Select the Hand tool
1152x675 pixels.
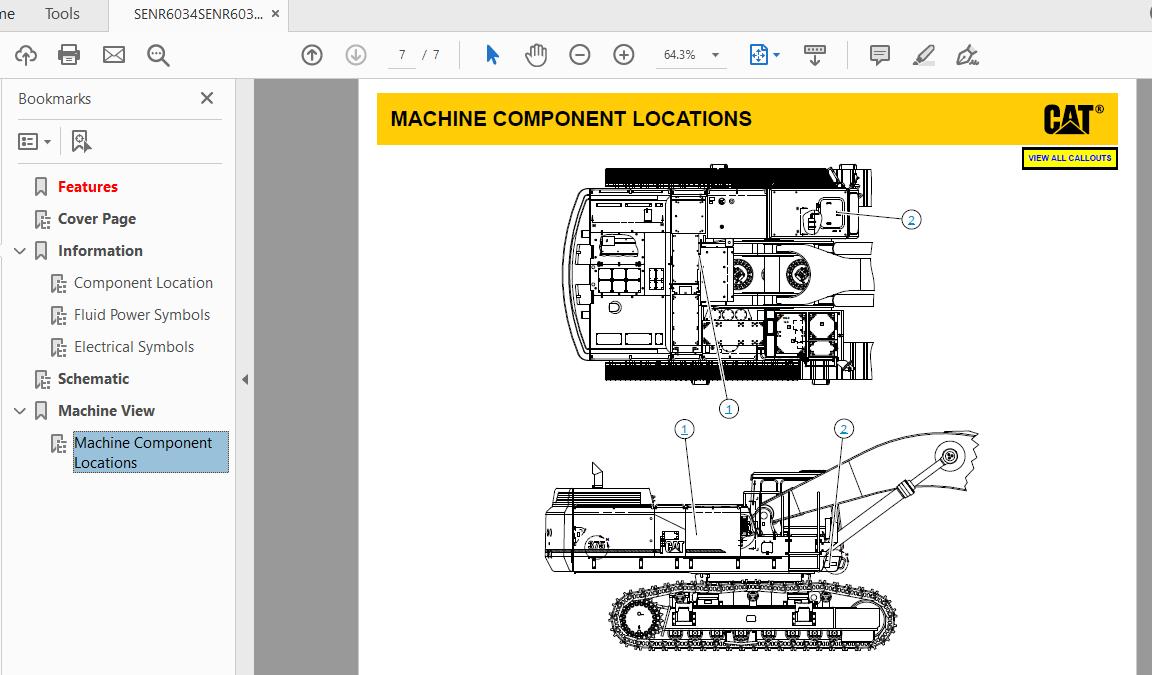pyautogui.click(x=536, y=55)
